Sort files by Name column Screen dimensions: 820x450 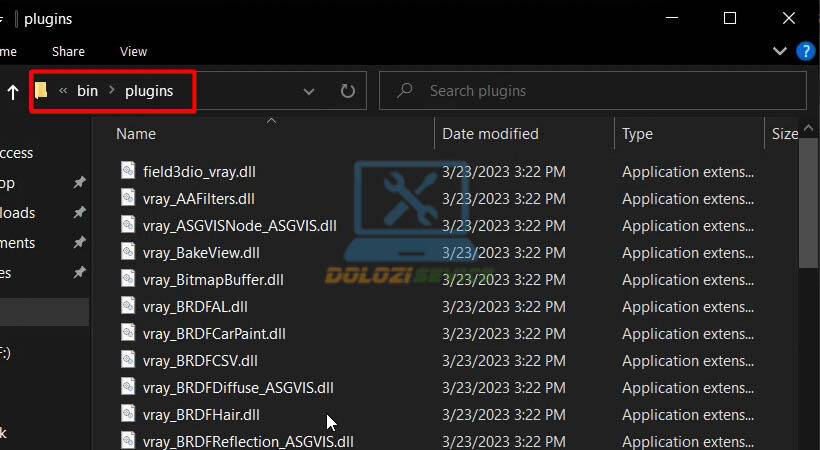click(136, 134)
